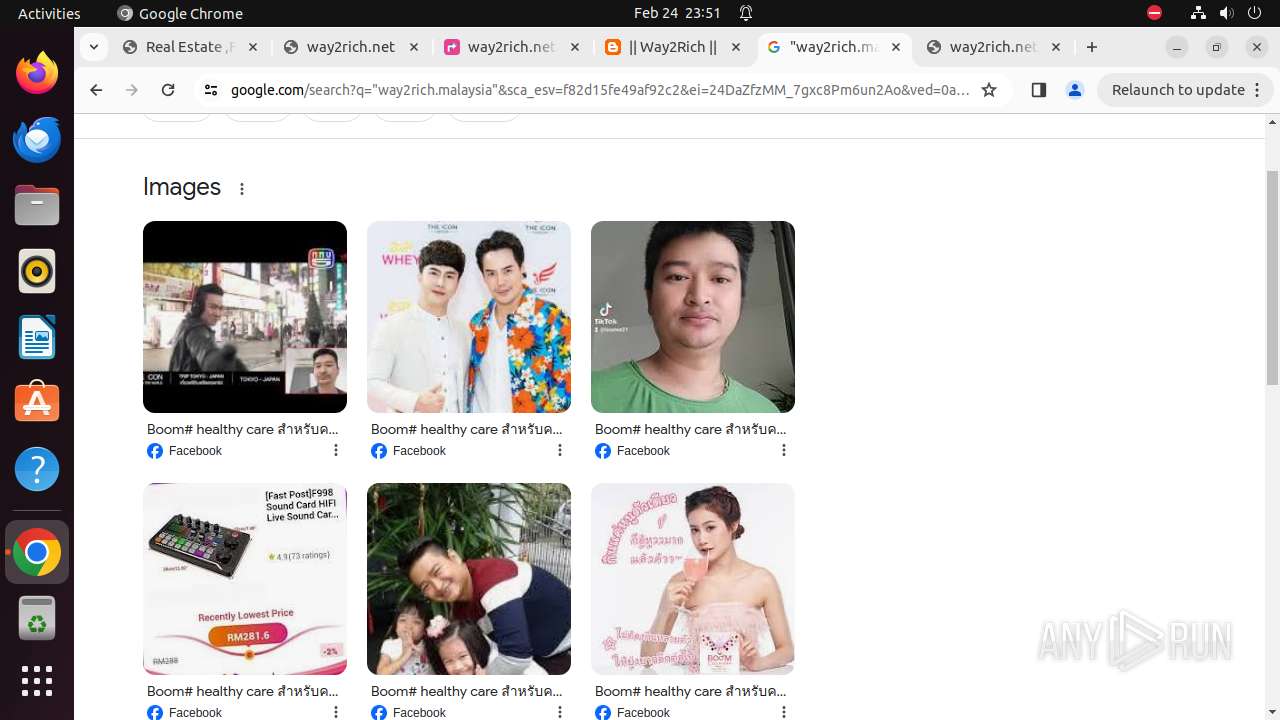
Task: Open the clock calendar Feb 24 23:51
Action: point(677,13)
